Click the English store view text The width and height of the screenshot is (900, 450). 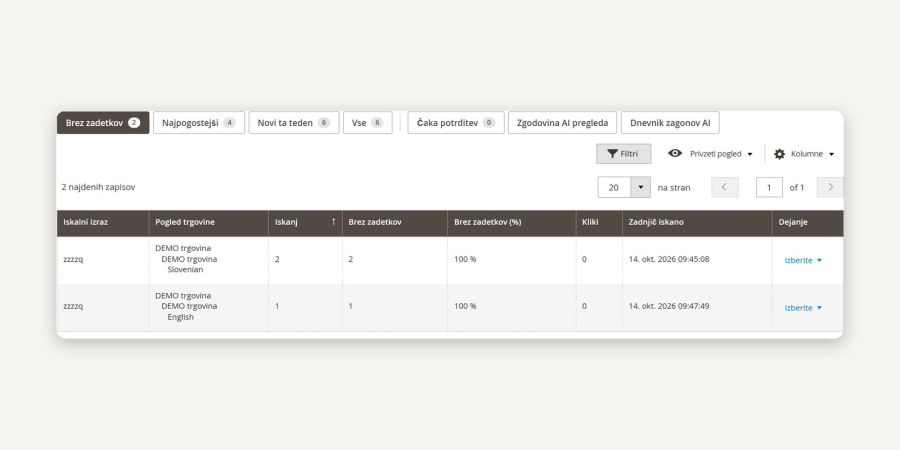pos(180,317)
